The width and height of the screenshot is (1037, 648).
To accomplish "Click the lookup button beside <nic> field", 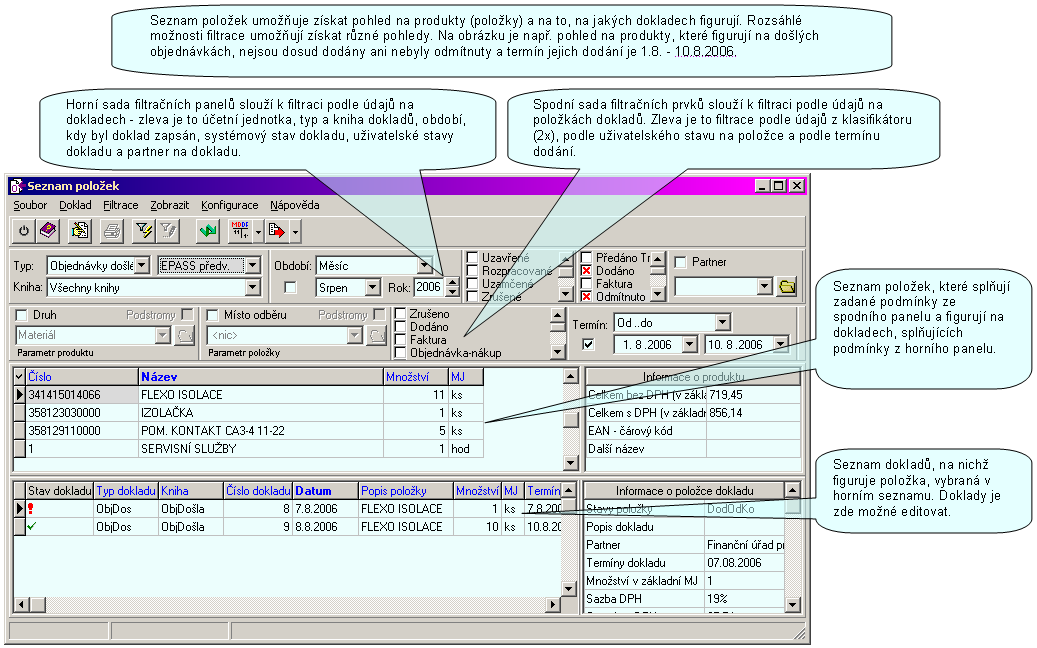I will pos(376,335).
